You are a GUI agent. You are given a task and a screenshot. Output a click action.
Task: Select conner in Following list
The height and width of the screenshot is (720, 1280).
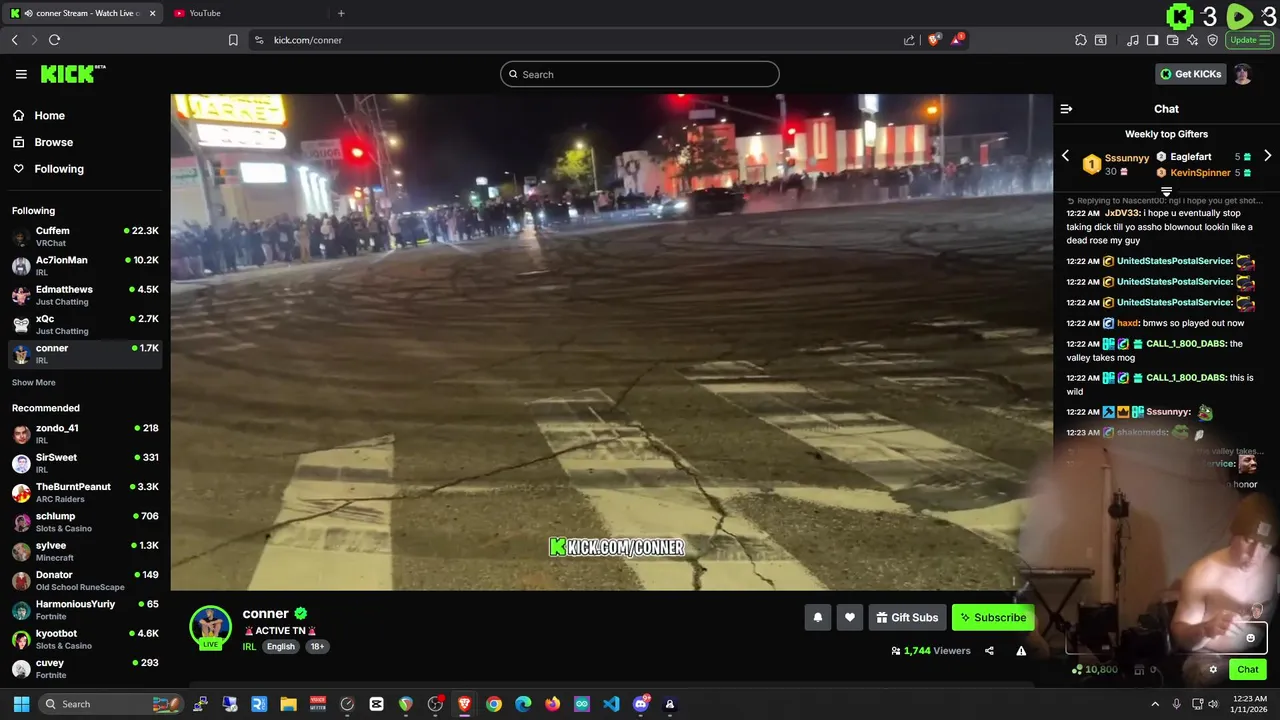[x=85, y=353]
